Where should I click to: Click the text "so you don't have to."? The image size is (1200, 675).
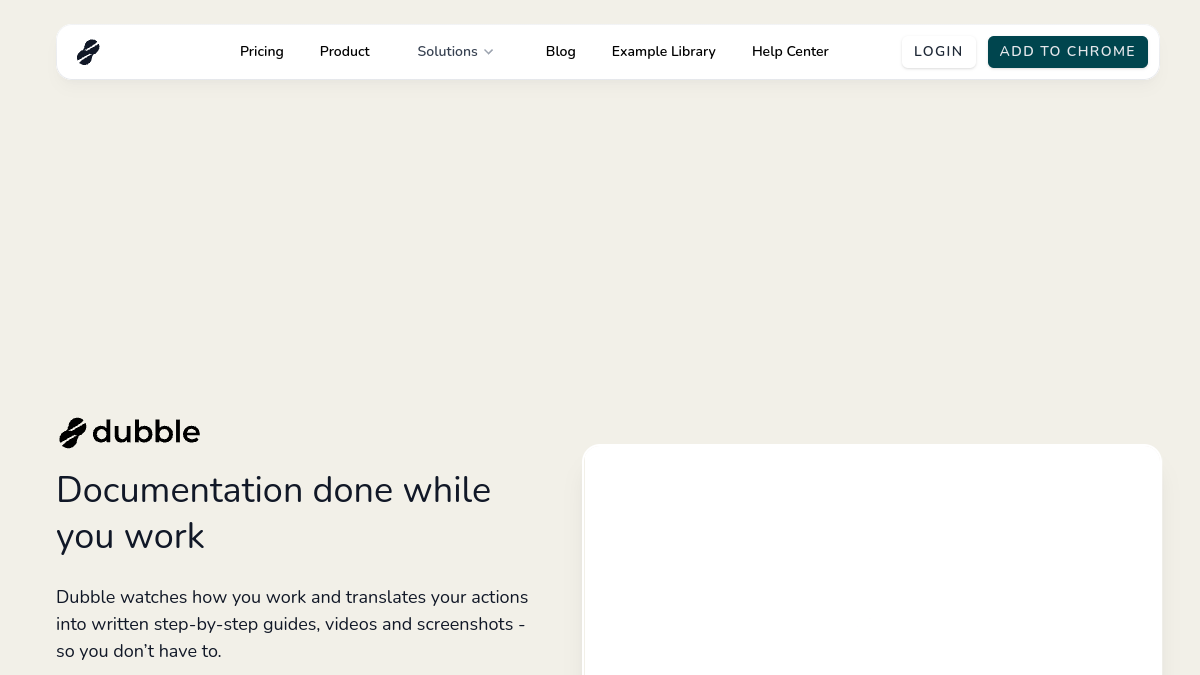pyautogui.click(x=139, y=651)
